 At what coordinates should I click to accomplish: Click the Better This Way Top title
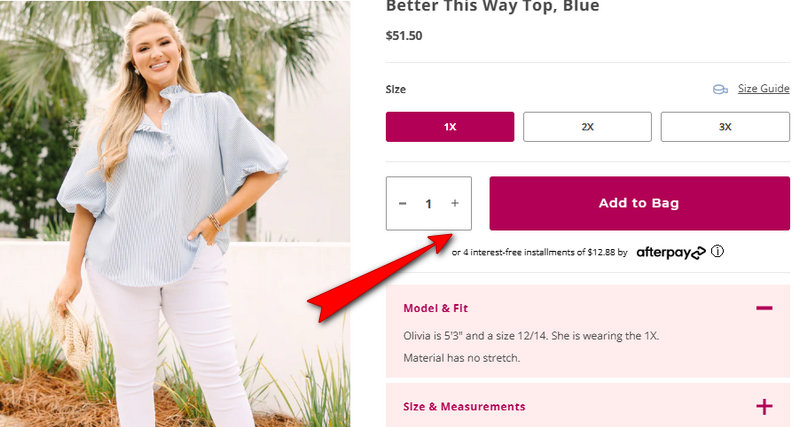(492, 6)
